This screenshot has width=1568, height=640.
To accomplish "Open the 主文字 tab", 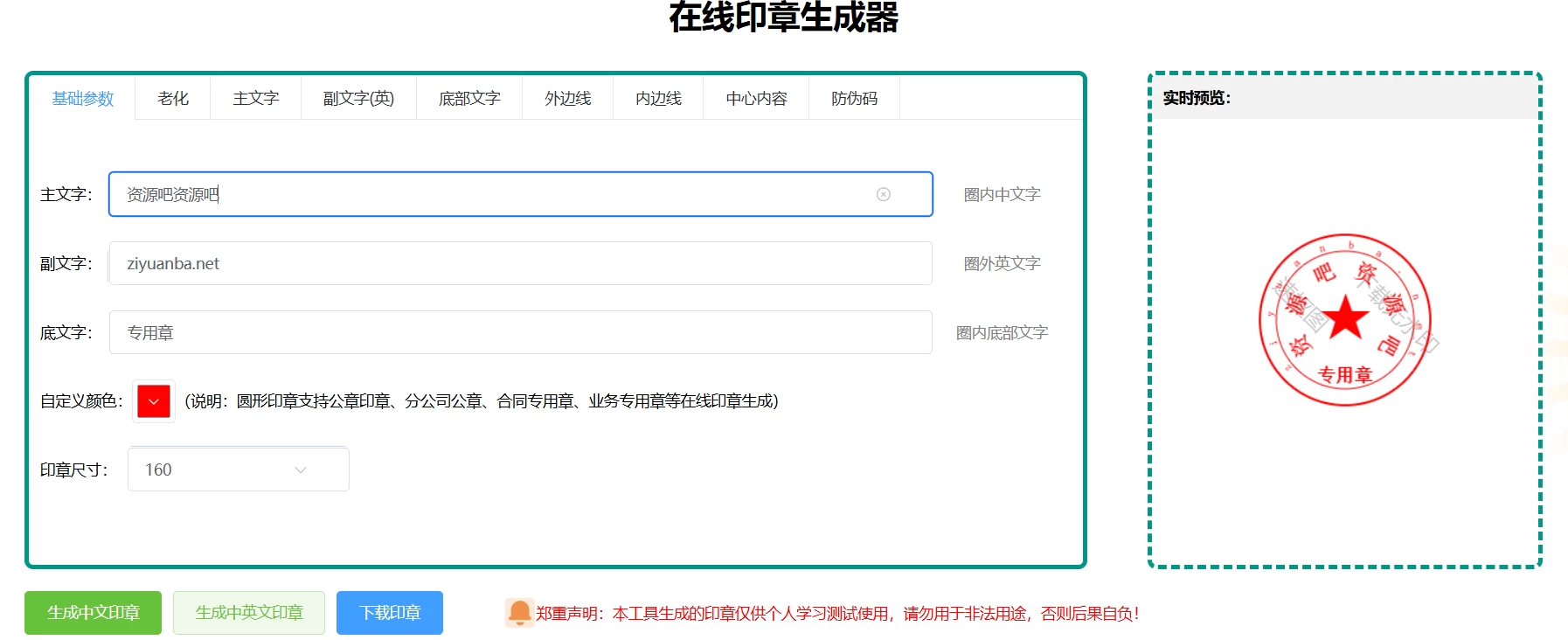I will [x=256, y=99].
